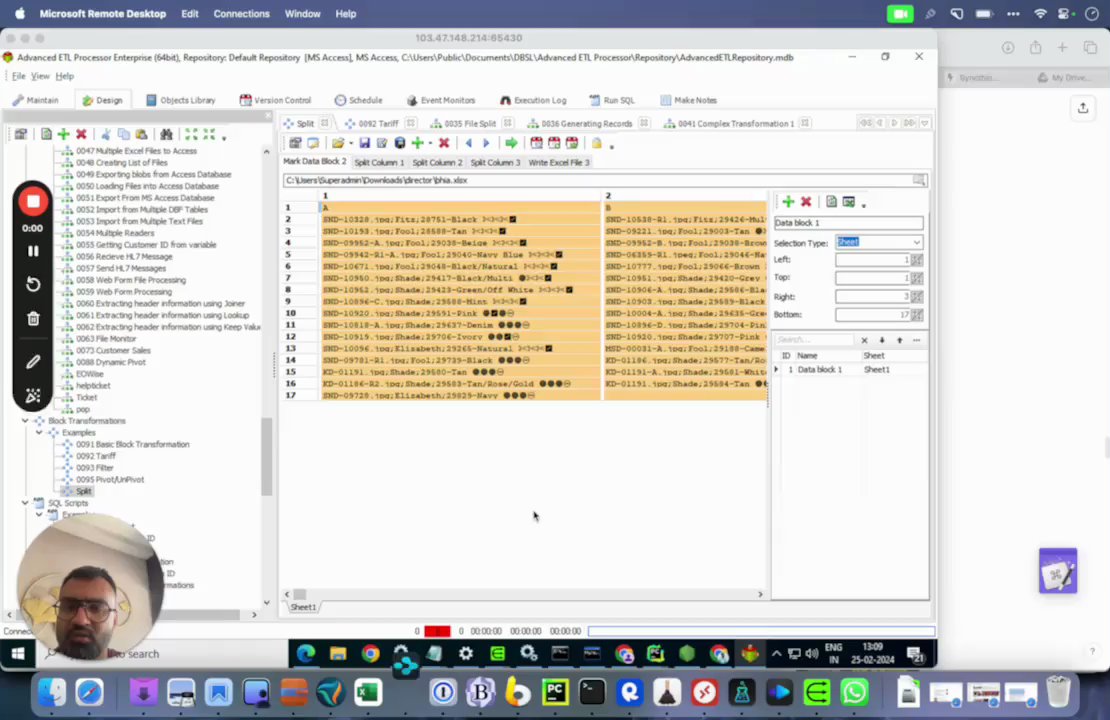Click the green plus icon in left tree toolbar
Screen dimensions: 1110x720
(x=64, y=134)
